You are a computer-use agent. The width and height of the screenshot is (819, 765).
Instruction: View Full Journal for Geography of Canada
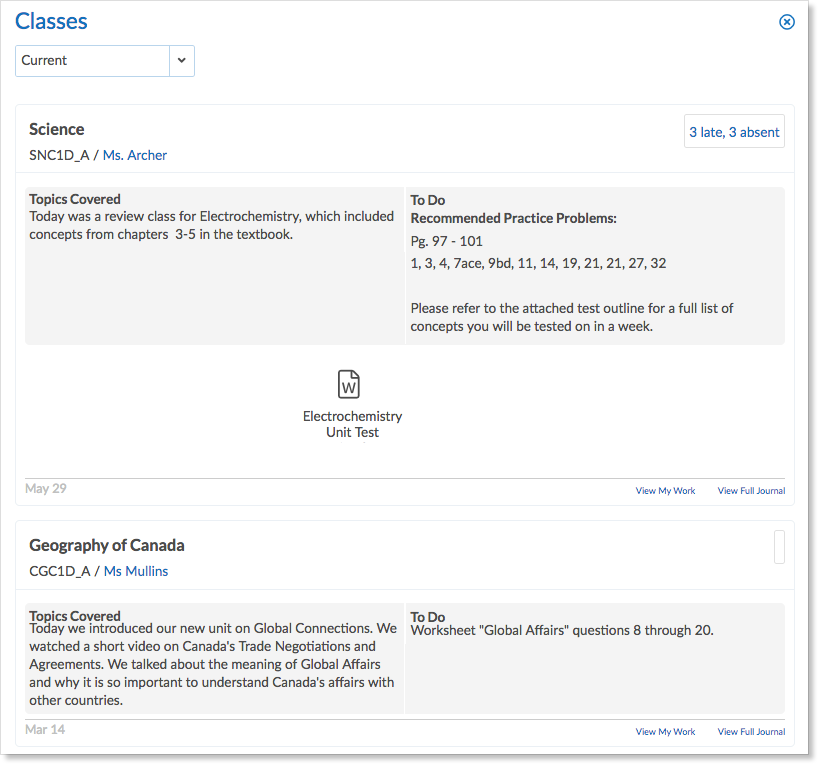click(x=751, y=732)
